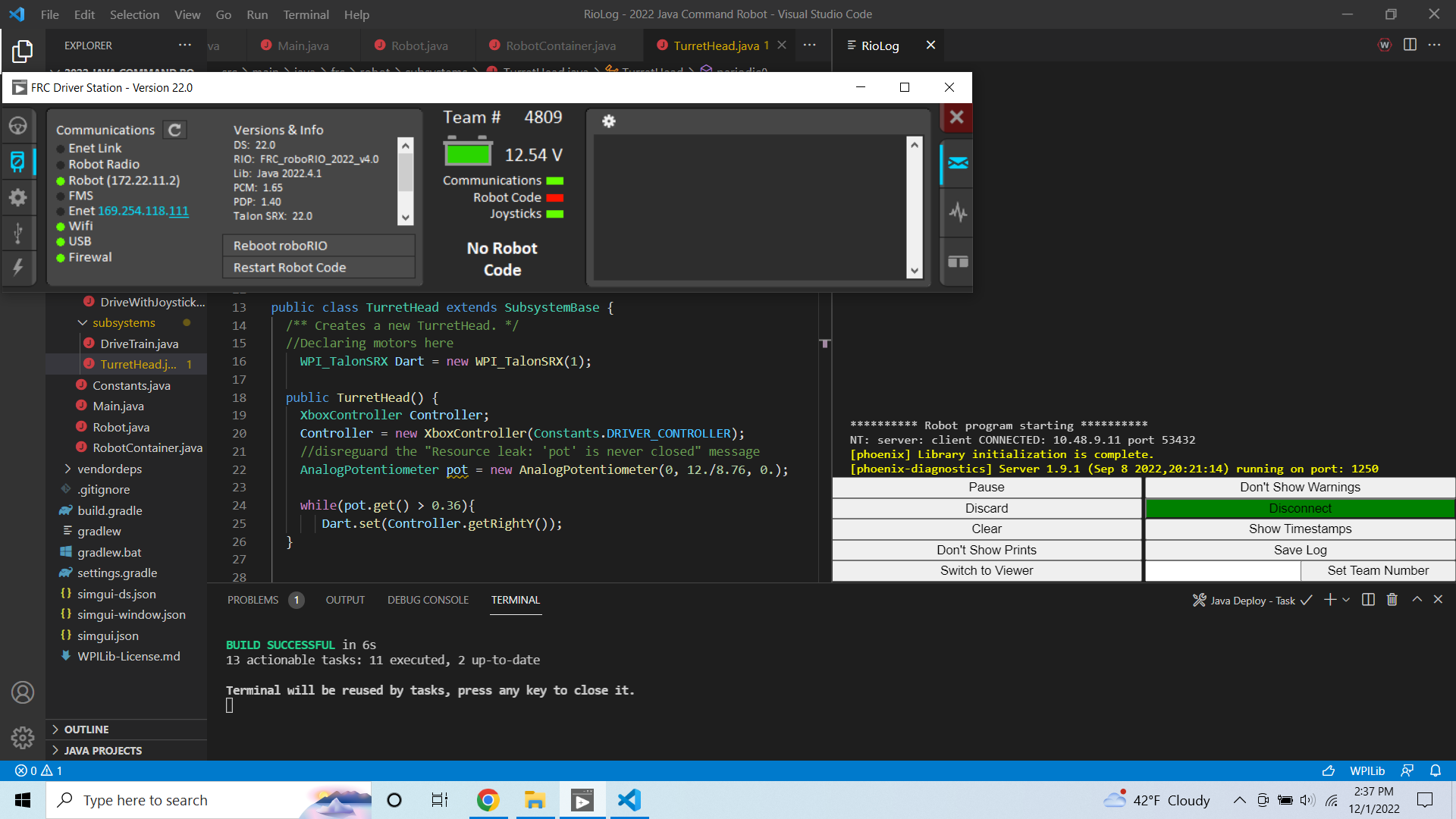
Task: Click Set Team Number button
Action: 1378,570
